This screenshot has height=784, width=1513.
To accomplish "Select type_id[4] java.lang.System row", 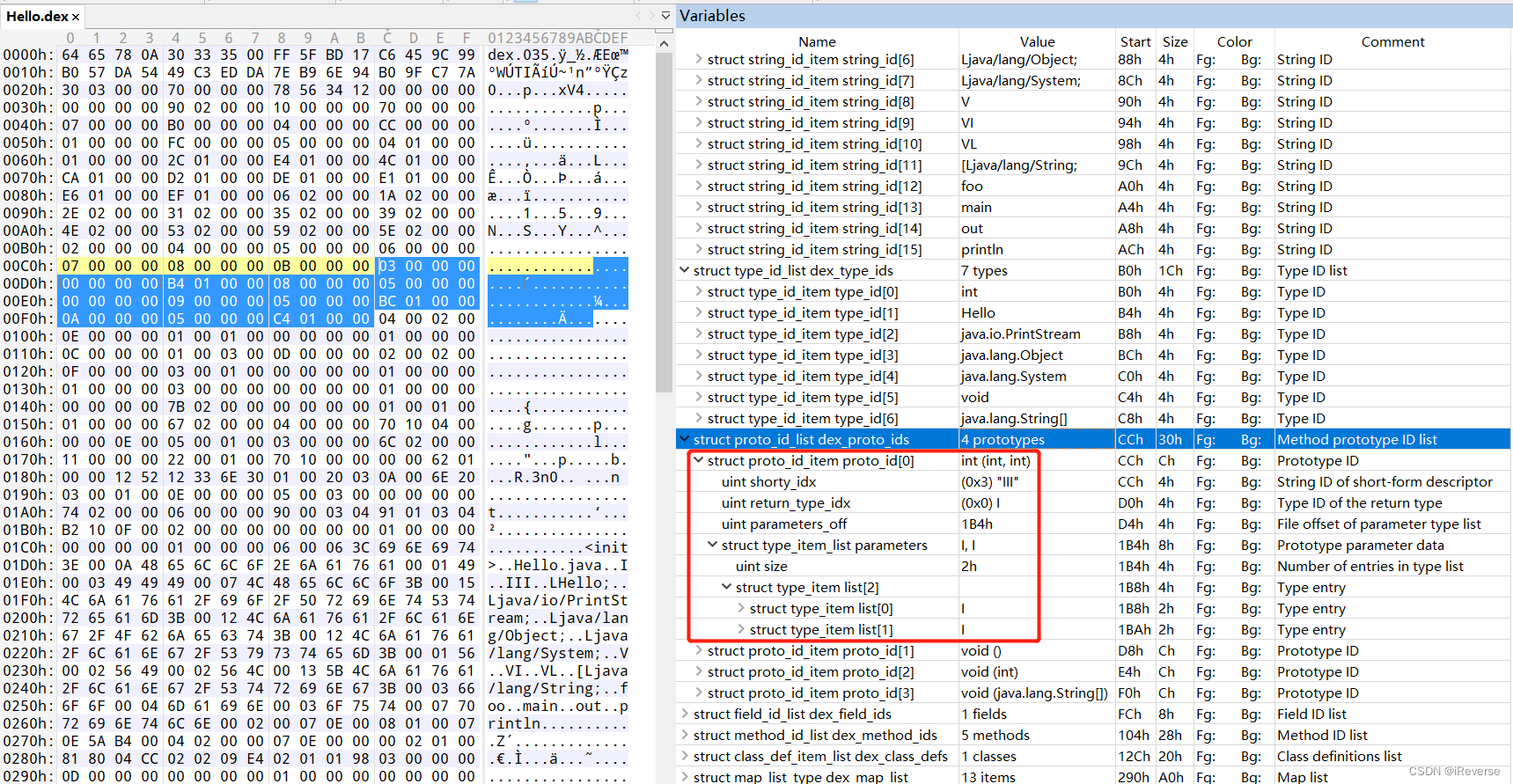I will click(x=1094, y=376).
